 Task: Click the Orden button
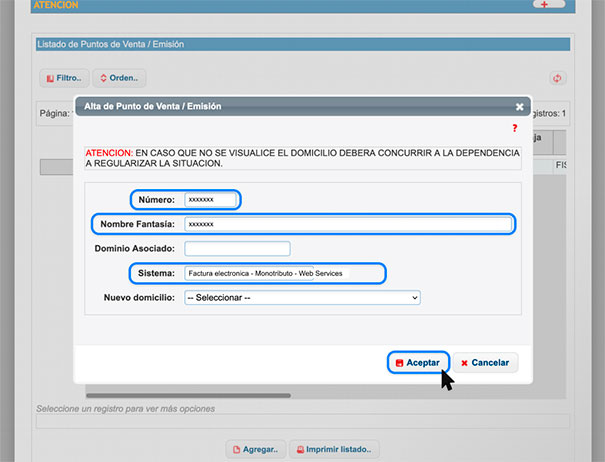tap(119, 78)
